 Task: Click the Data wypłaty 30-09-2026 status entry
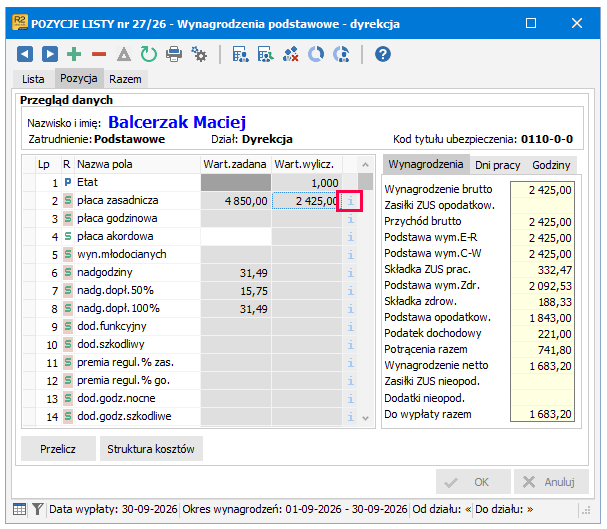click(113, 509)
